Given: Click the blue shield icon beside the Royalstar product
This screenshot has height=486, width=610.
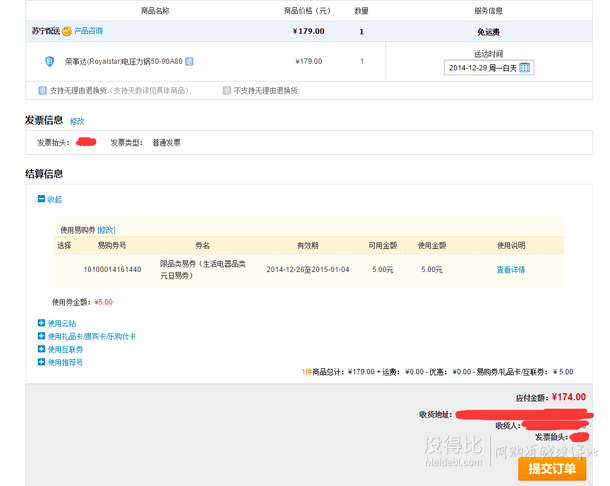Looking at the screenshot, I should pos(49,61).
